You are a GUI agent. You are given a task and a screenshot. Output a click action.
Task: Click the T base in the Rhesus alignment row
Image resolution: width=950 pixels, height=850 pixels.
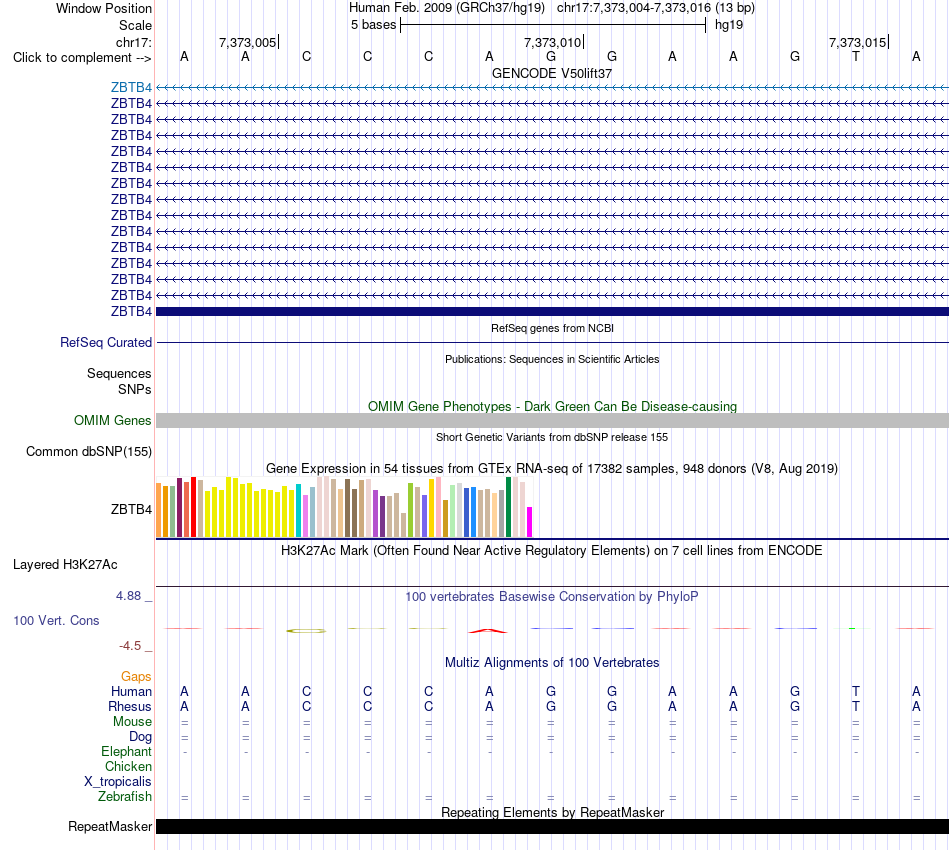(855, 706)
